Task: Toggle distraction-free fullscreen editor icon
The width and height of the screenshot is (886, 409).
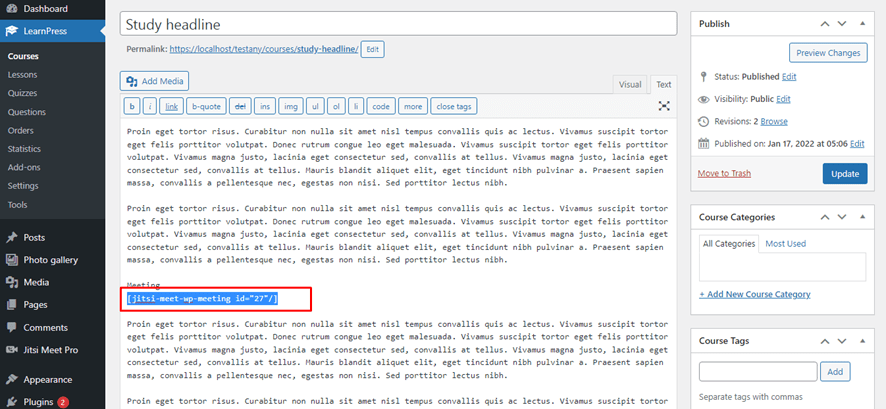Action: (x=664, y=106)
